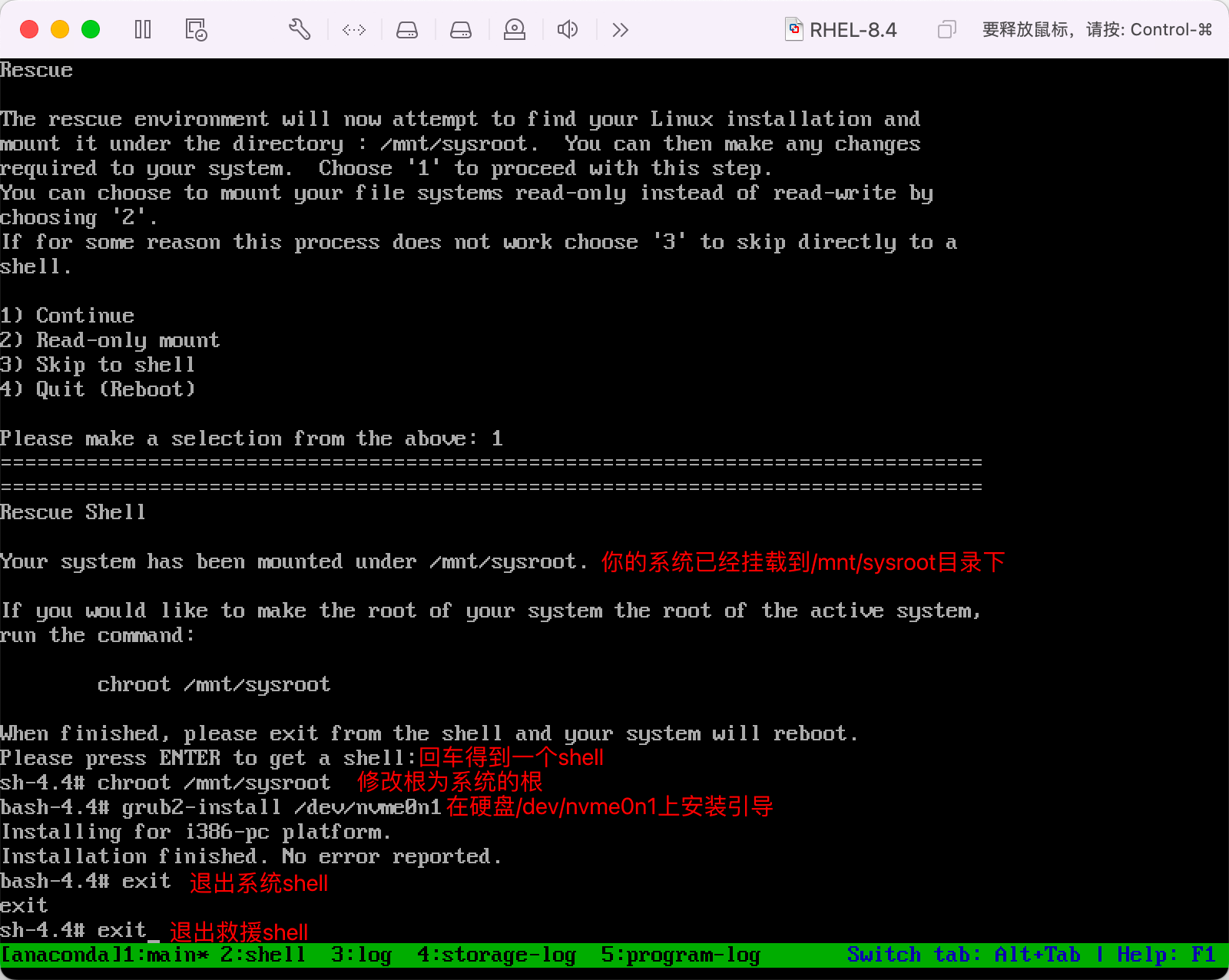Switch to the 3:log tab
This screenshot has height=980, width=1229.
click(x=361, y=955)
